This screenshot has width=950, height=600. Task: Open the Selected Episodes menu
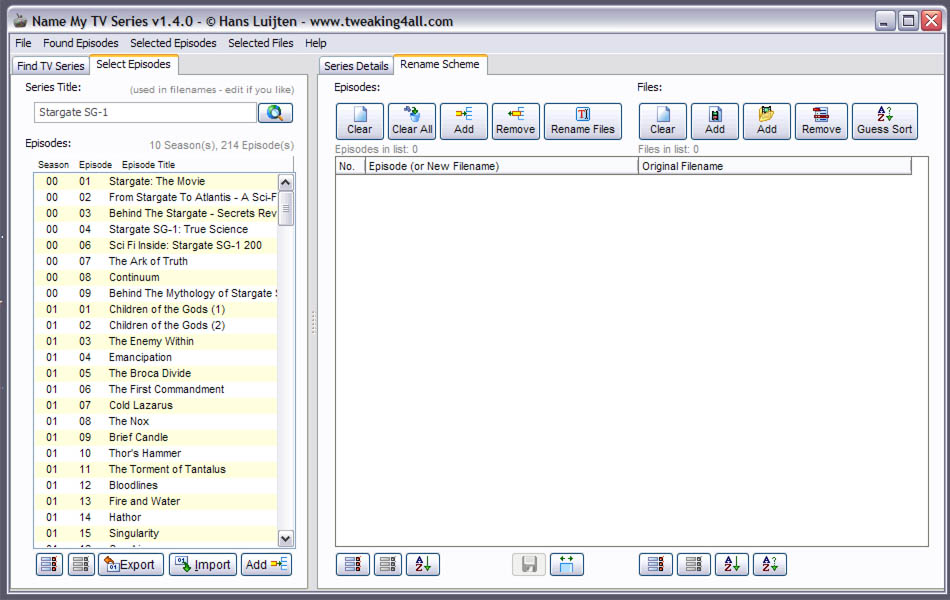173,43
